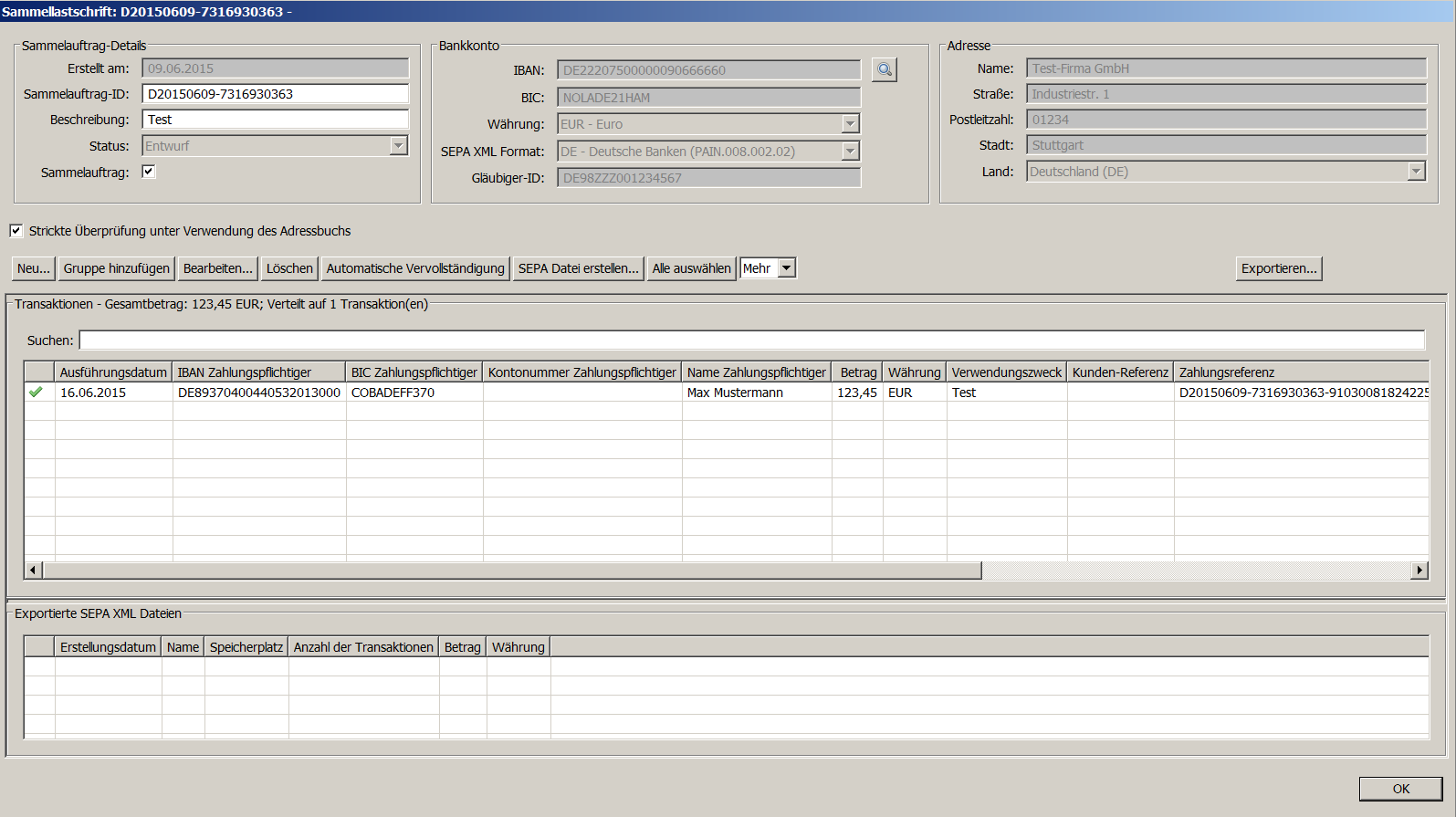1456x817 pixels.
Task: Click the Gläubiger-ID field
Action: 709,178
